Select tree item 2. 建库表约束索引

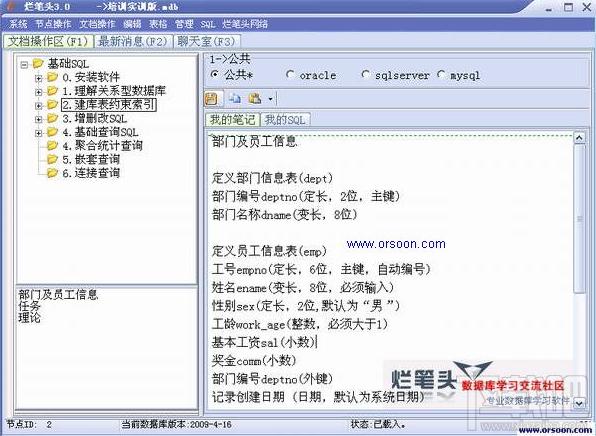[x=109, y=105]
